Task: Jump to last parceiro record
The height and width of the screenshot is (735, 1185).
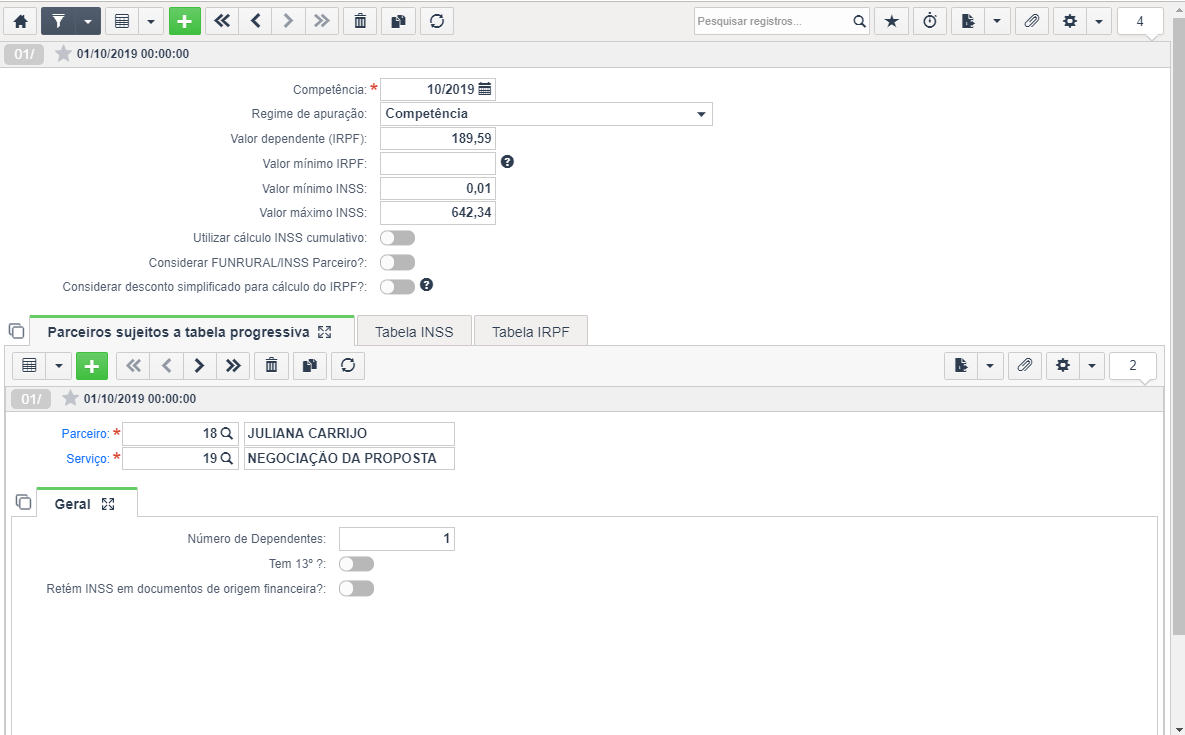Action: 233,366
